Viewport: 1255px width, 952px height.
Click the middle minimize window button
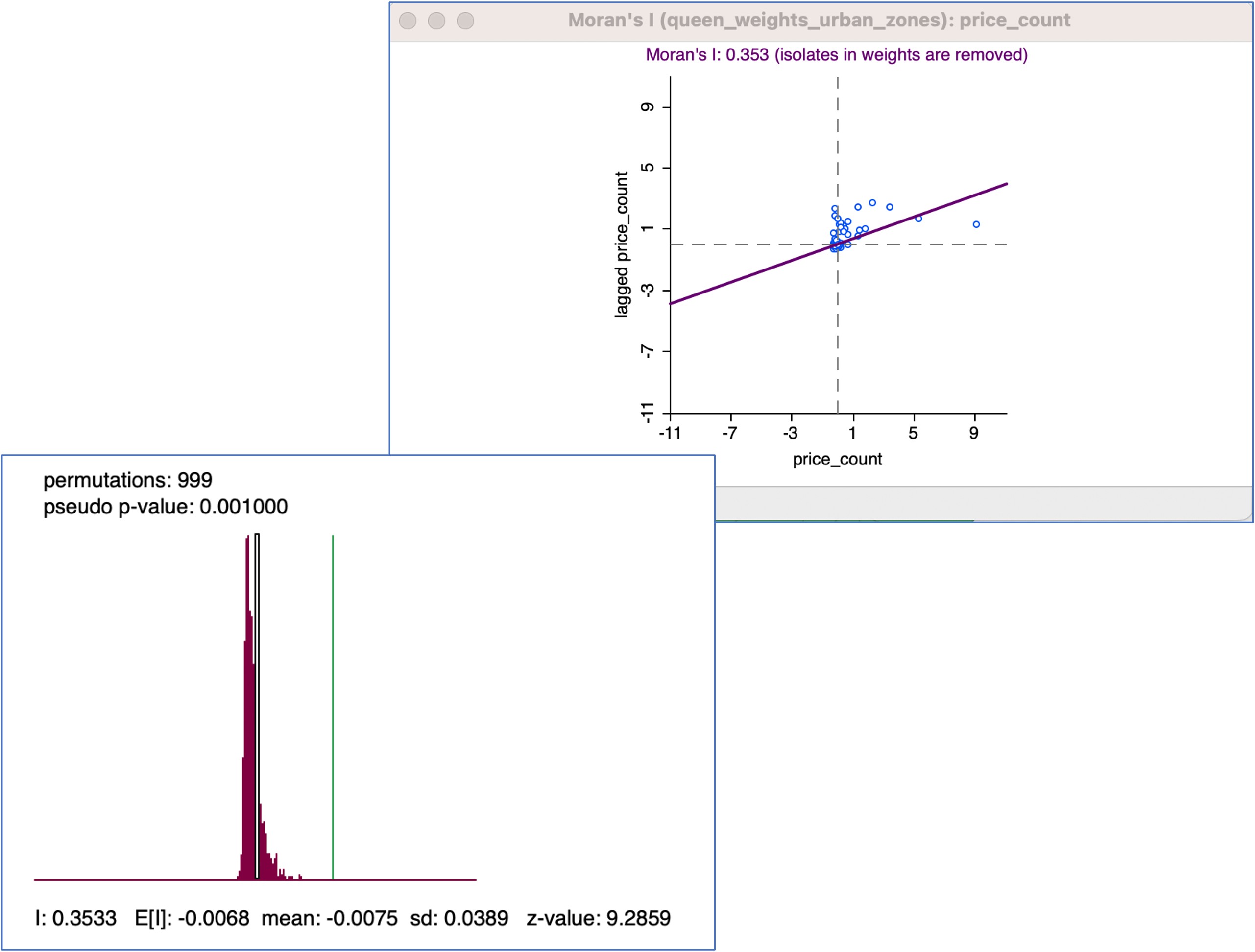[x=436, y=21]
